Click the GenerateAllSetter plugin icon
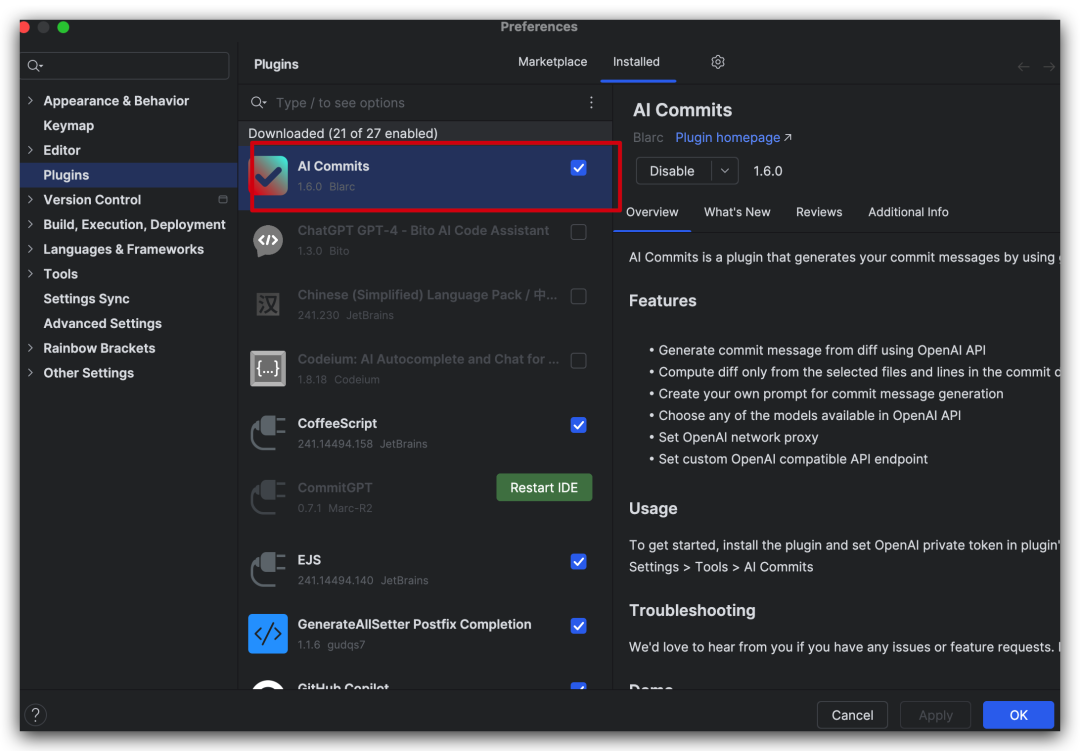The width and height of the screenshot is (1080, 751). pyautogui.click(x=268, y=633)
